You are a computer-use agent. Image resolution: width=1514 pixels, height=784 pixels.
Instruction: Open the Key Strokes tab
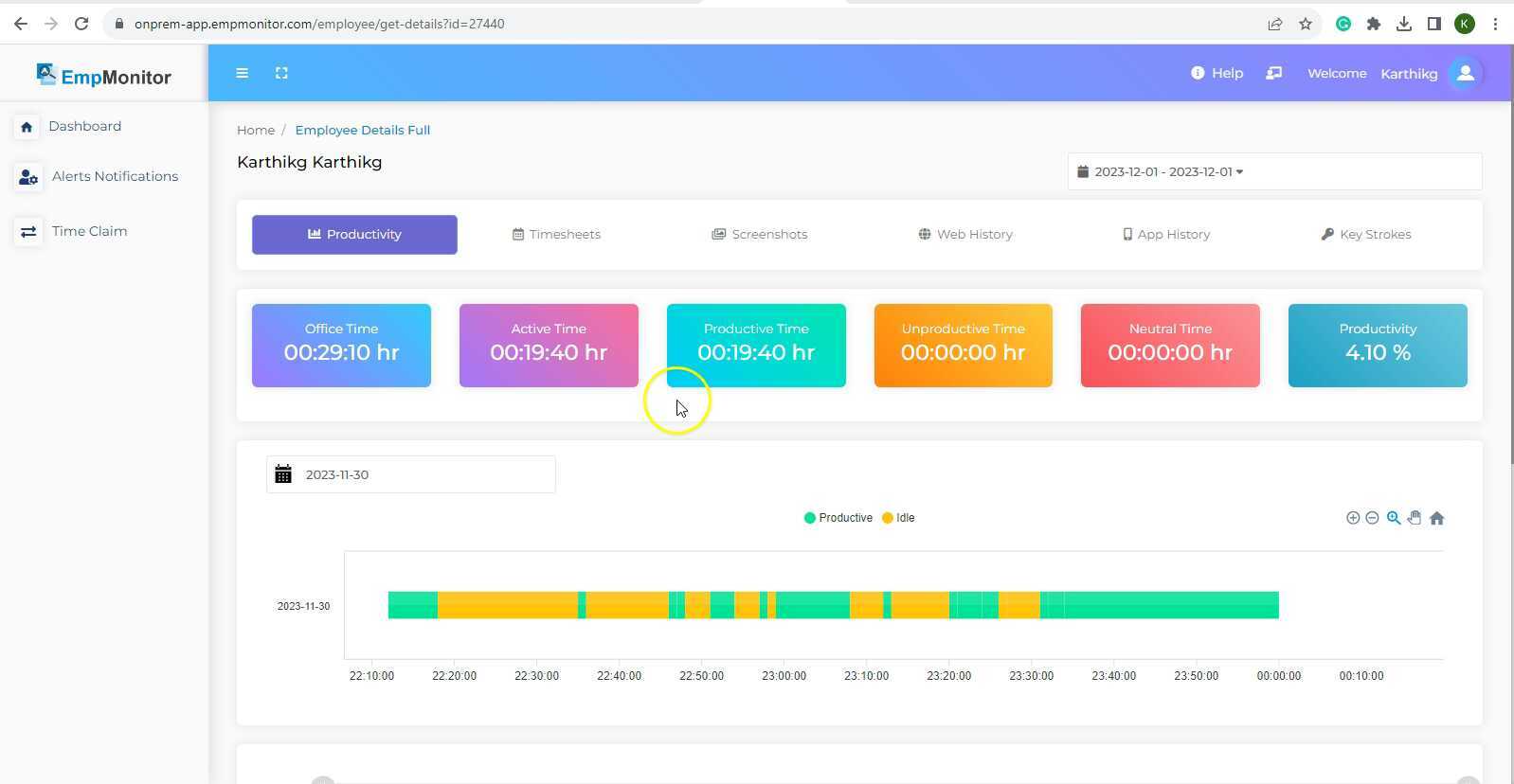point(1365,235)
